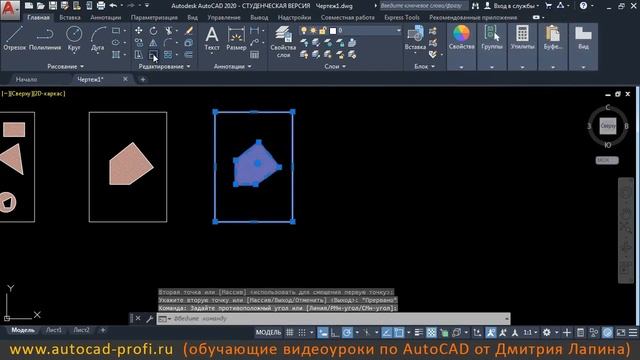Open the annotation scale 1:1 dropdown
This screenshot has height=360, width=640.
click(x=530, y=333)
